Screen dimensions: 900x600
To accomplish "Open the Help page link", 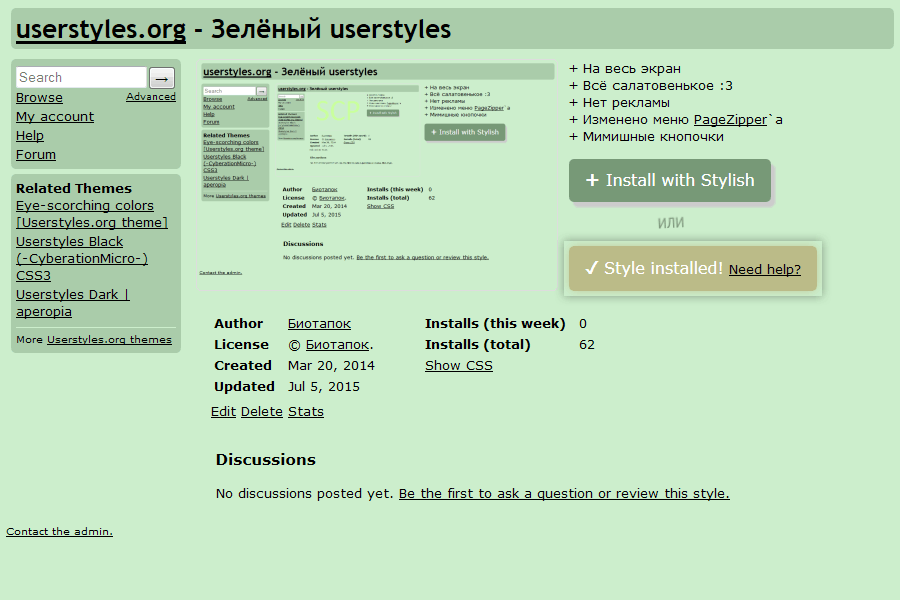I will click(x=30, y=136).
